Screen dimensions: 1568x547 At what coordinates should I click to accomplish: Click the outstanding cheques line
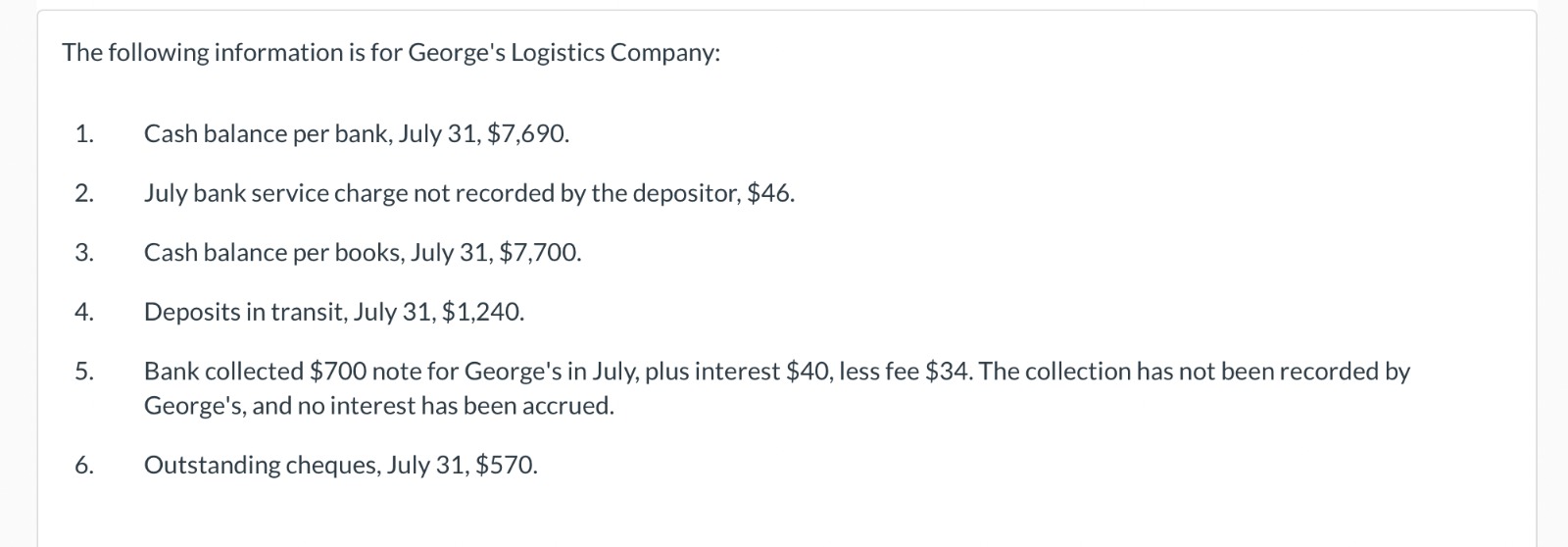(x=341, y=466)
